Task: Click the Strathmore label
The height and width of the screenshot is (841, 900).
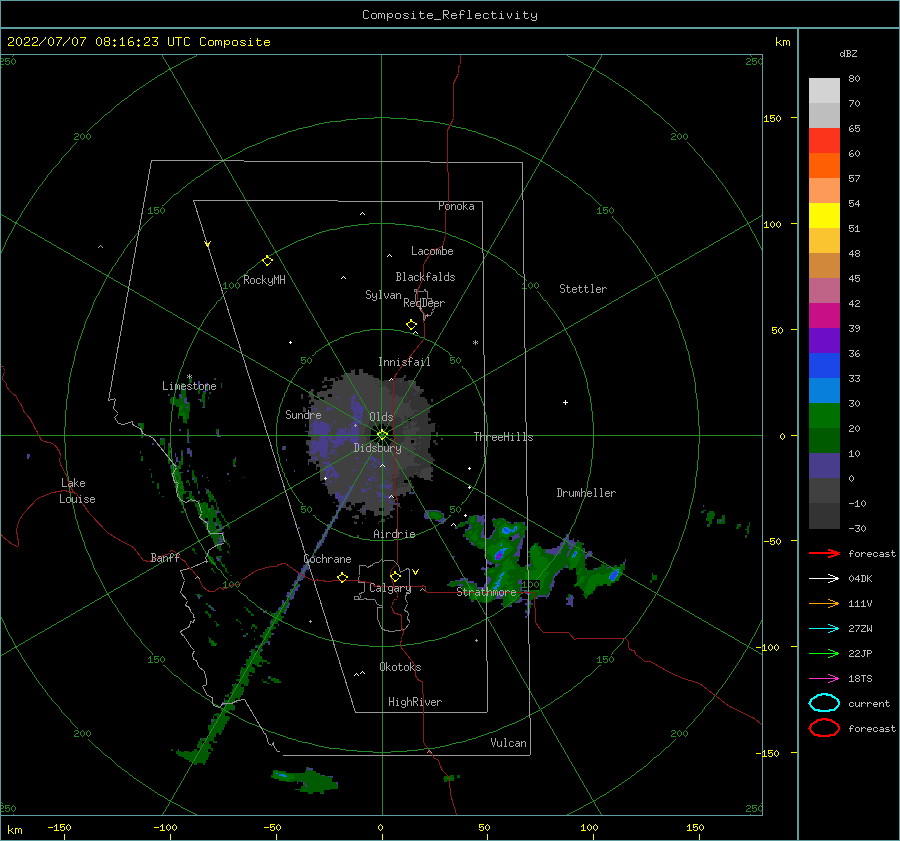Action: click(486, 591)
